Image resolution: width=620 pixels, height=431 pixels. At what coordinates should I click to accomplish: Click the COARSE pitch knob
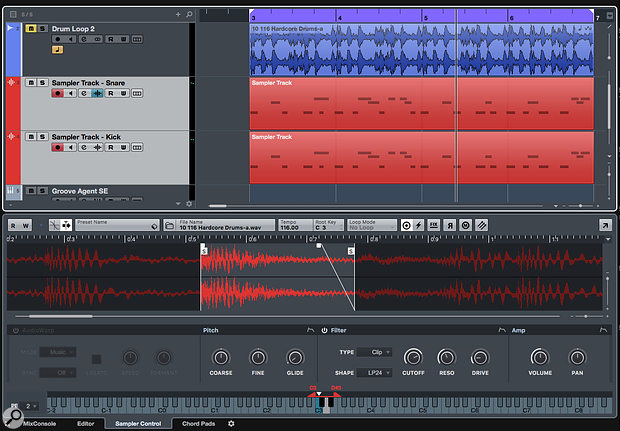coord(221,357)
